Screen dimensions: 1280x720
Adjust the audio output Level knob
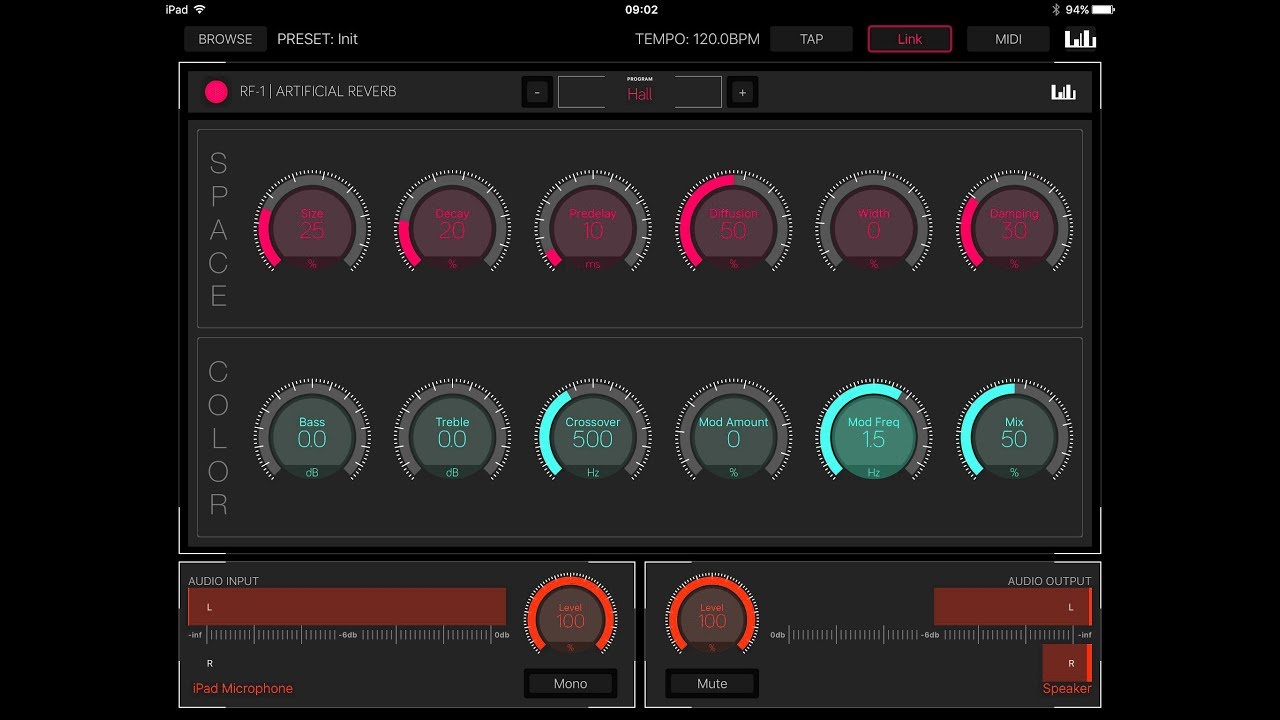coord(712,618)
